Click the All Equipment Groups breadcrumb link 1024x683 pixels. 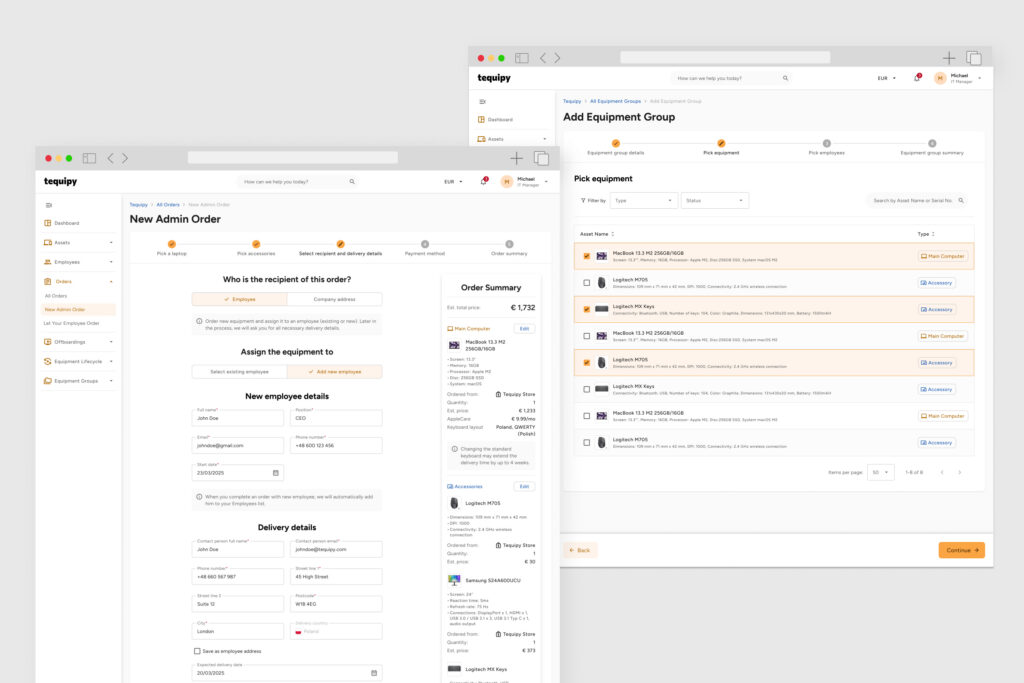coord(615,101)
